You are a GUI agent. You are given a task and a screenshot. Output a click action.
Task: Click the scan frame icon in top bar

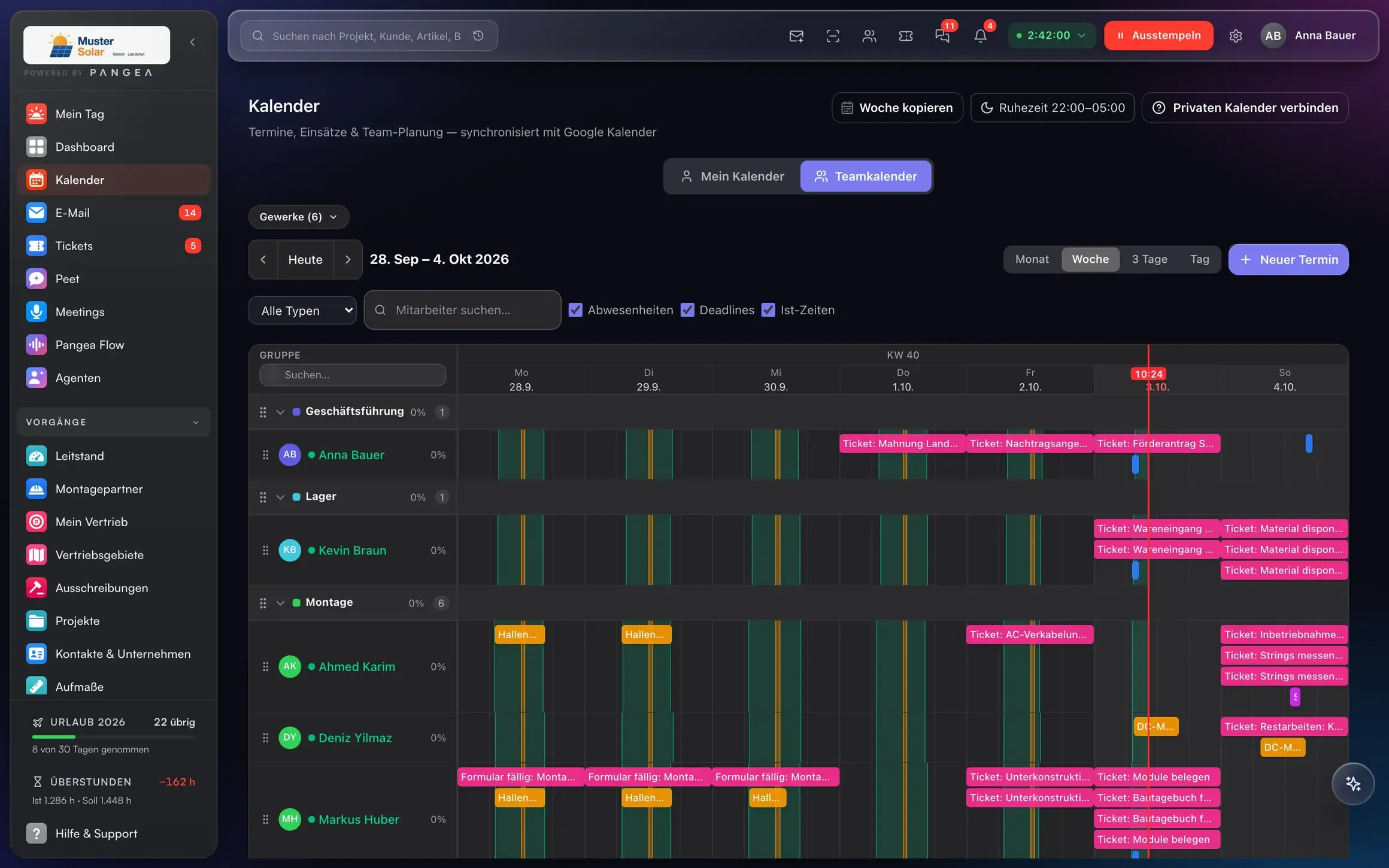(x=833, y=36)
